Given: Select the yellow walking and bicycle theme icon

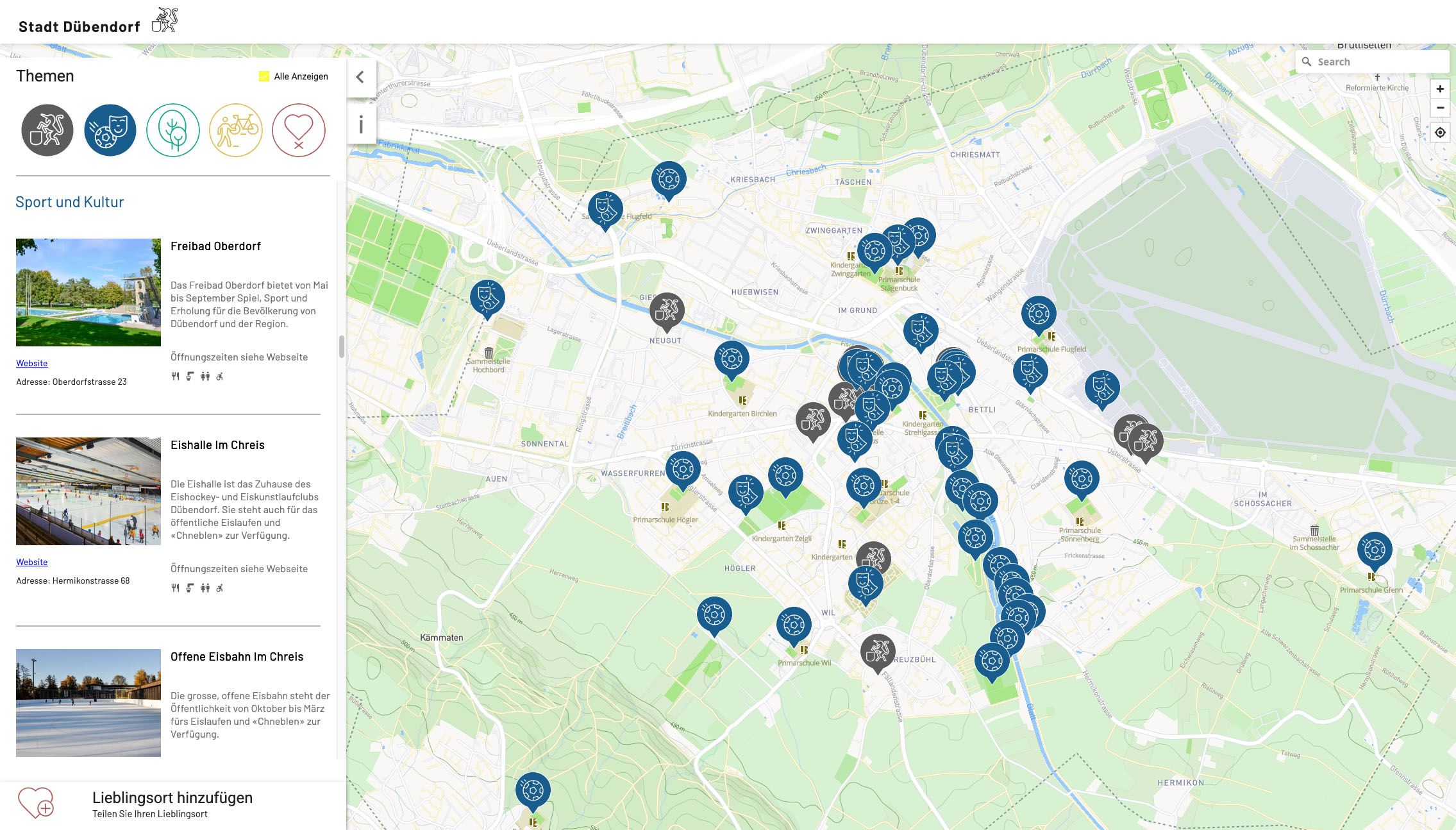Looking at the screenshot, I should (236, 130).
